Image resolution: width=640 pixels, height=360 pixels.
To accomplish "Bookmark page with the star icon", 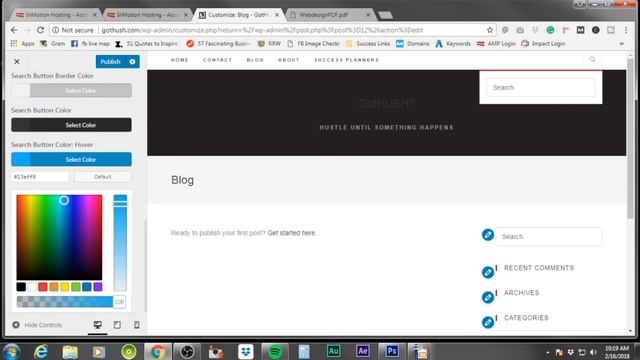I will pyautogui.click(x=490, y=30).
